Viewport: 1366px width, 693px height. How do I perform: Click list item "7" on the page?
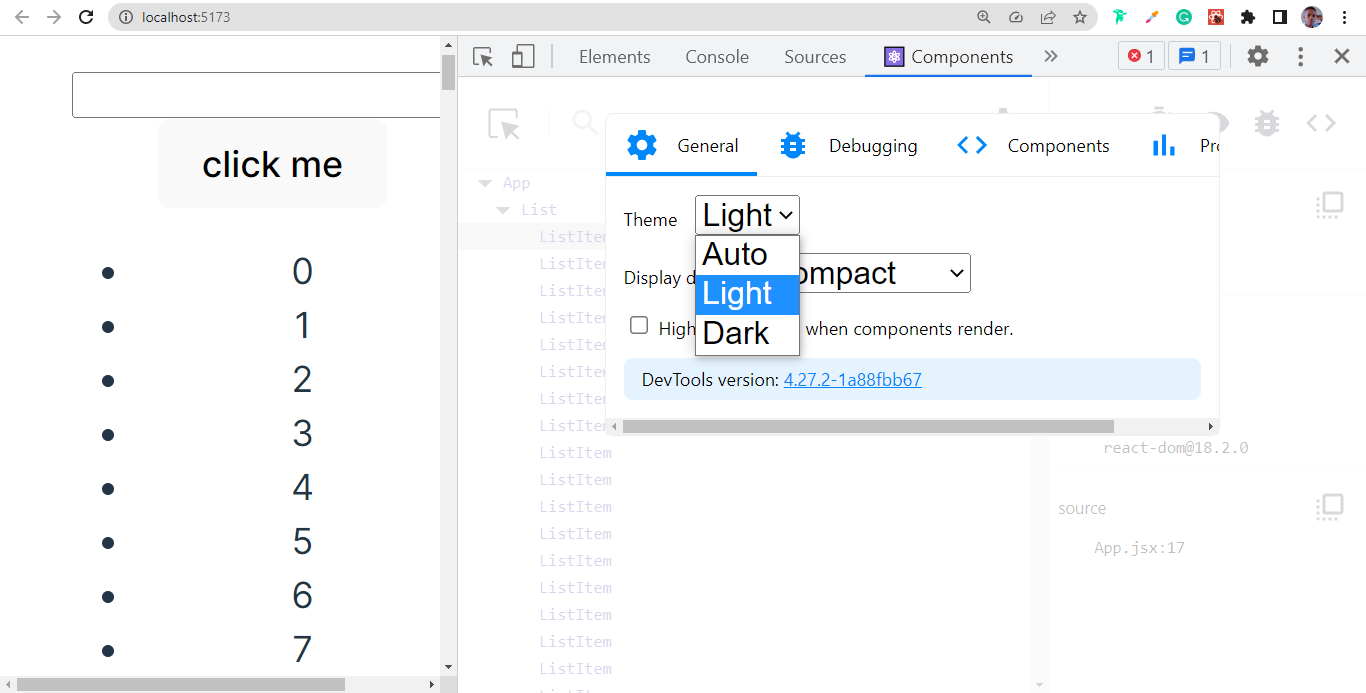point(302,649)
